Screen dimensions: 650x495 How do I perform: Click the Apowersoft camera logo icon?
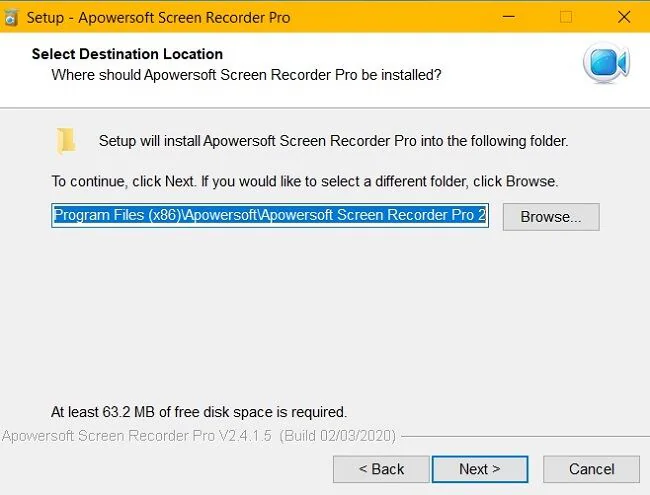point(606,63)
